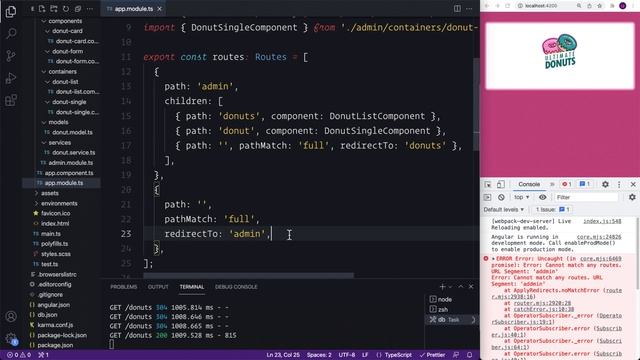Click the New File icon in the Explorer
The image size is (640, 360).
(x=42, y=9)
